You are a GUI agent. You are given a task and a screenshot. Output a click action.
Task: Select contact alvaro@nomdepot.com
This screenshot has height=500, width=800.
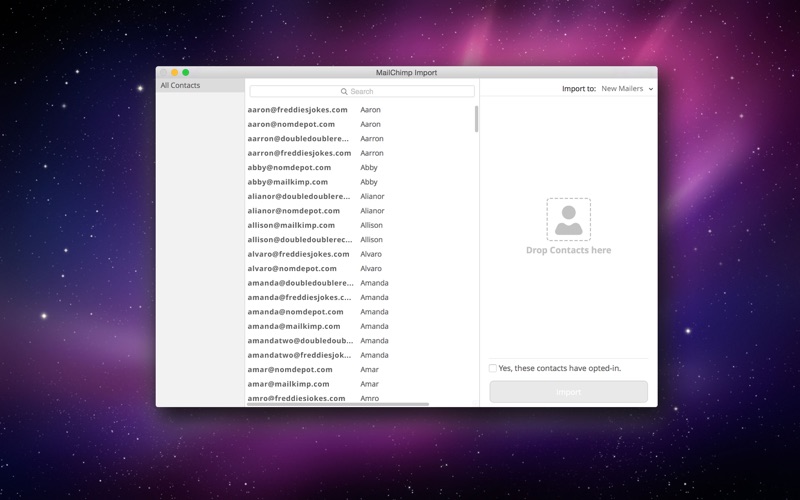(x=292, y=269)
